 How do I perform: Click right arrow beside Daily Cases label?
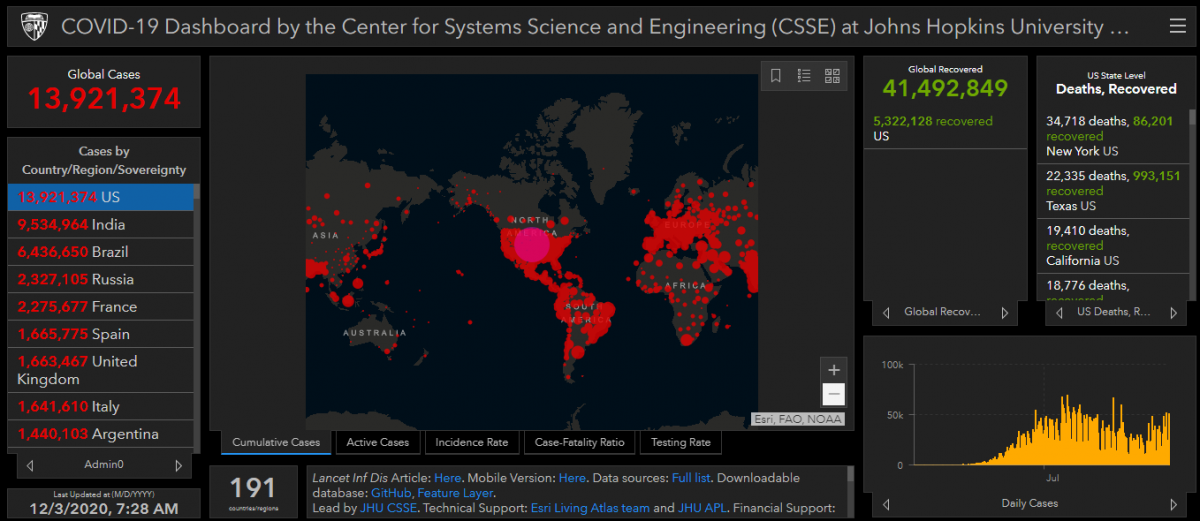point(1173,503)
